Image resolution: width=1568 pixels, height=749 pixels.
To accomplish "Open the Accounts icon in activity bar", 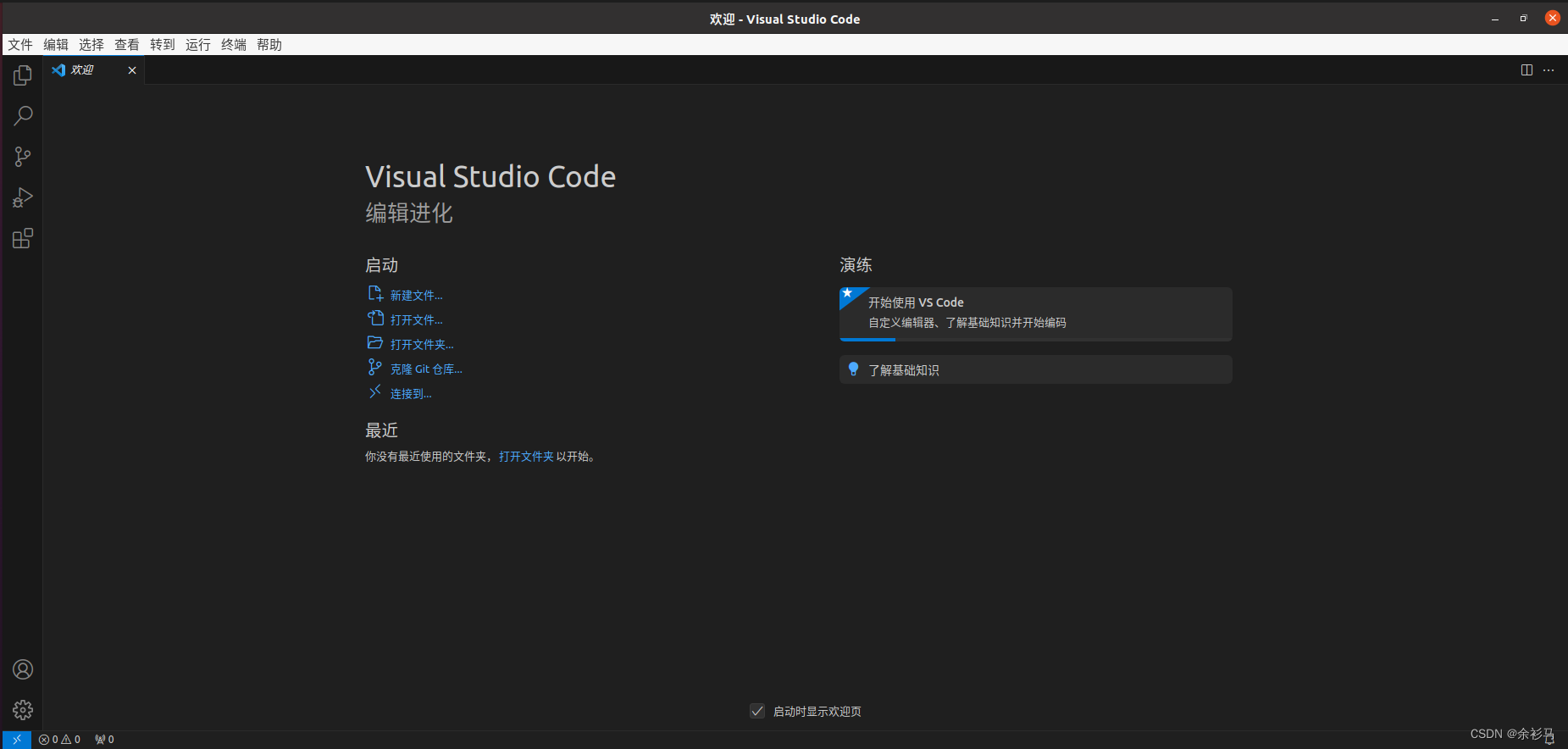I will tap(23, 669).
